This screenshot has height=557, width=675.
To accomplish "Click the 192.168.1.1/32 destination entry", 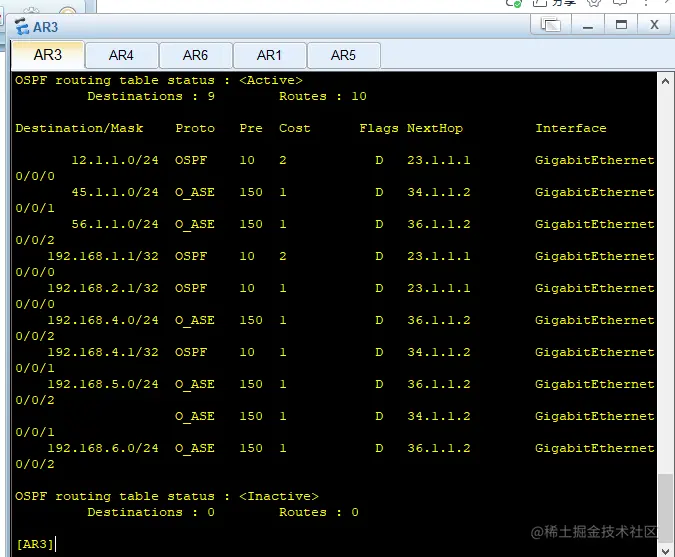I will tap(103, 256).
